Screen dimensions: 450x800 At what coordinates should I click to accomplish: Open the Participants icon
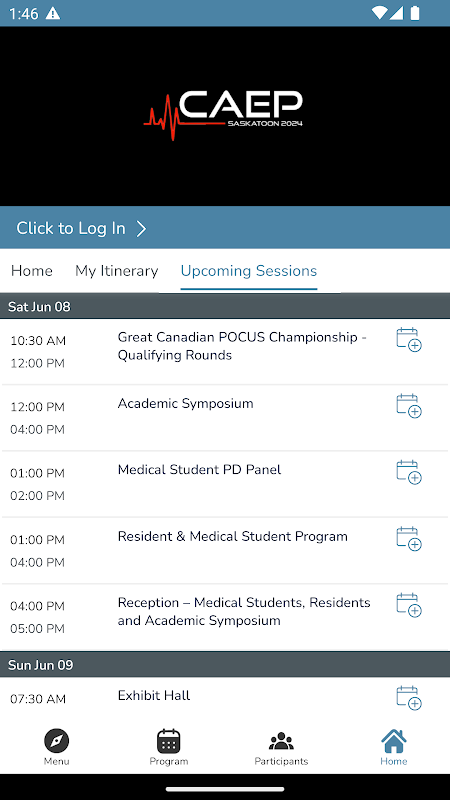point(281,741)
